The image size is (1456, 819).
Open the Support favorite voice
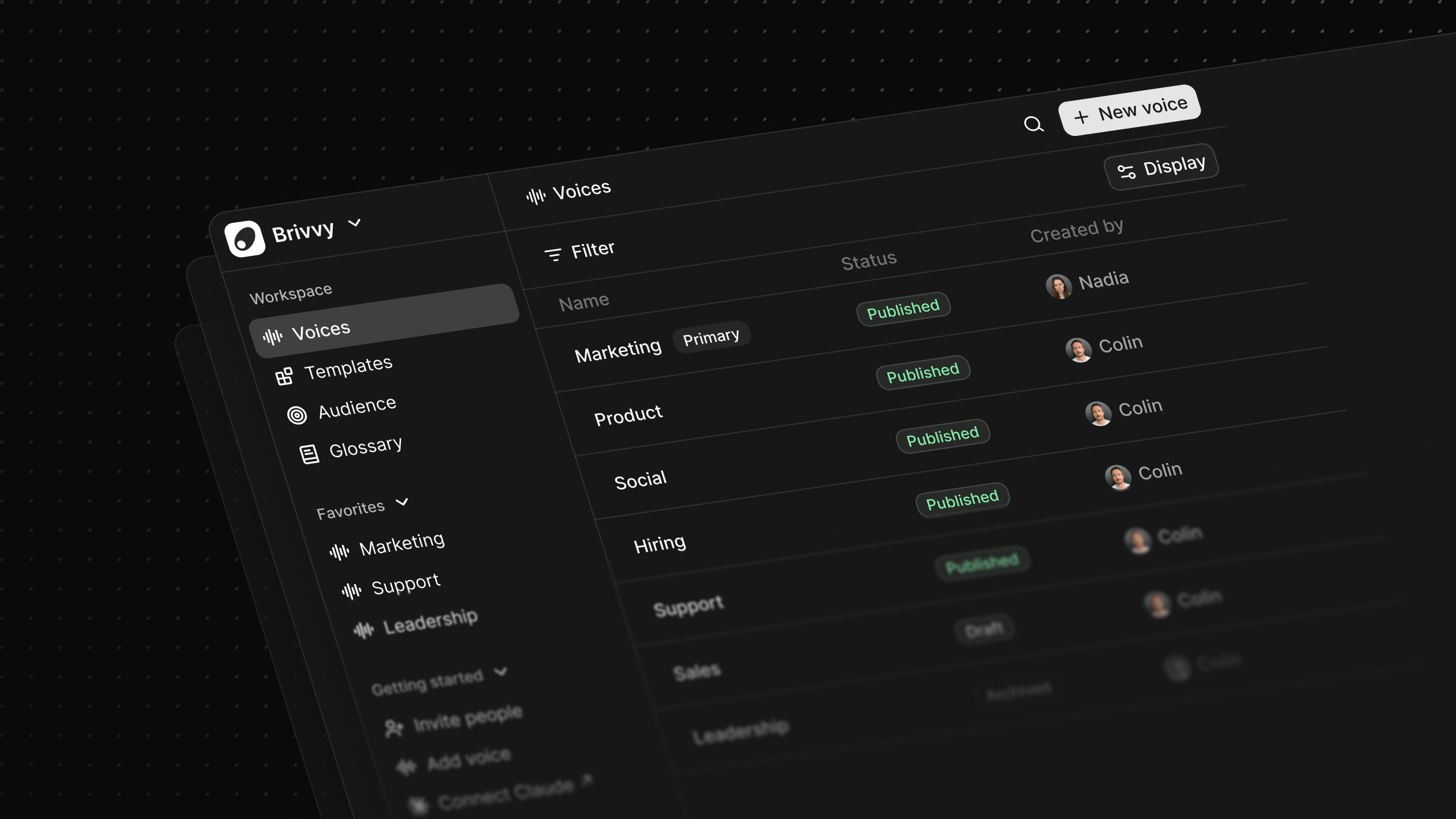click(405, 584)
